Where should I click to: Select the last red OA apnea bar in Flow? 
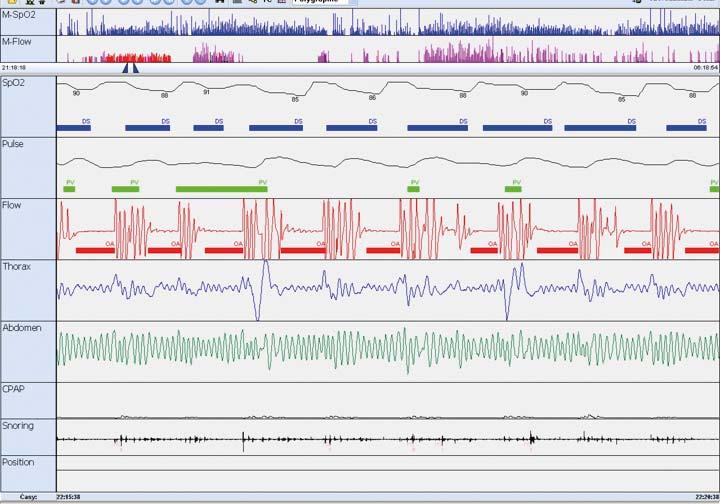coord(702,251)
